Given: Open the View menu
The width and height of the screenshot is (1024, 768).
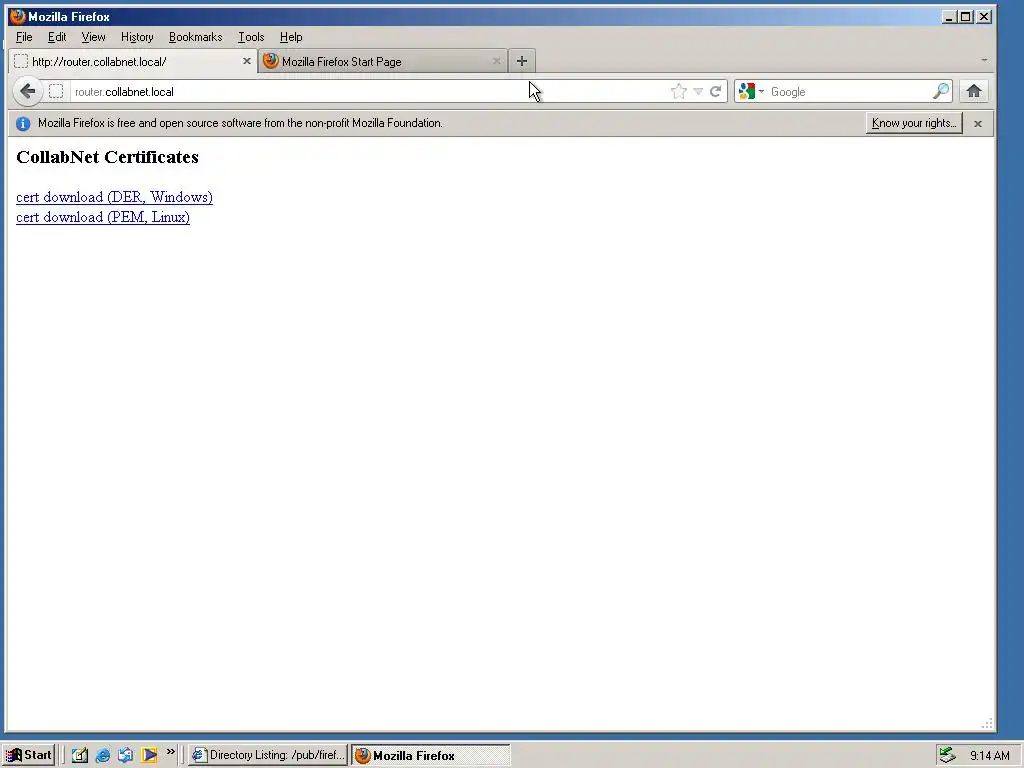Looking at the screenshot, I should (x=93, y=37).
